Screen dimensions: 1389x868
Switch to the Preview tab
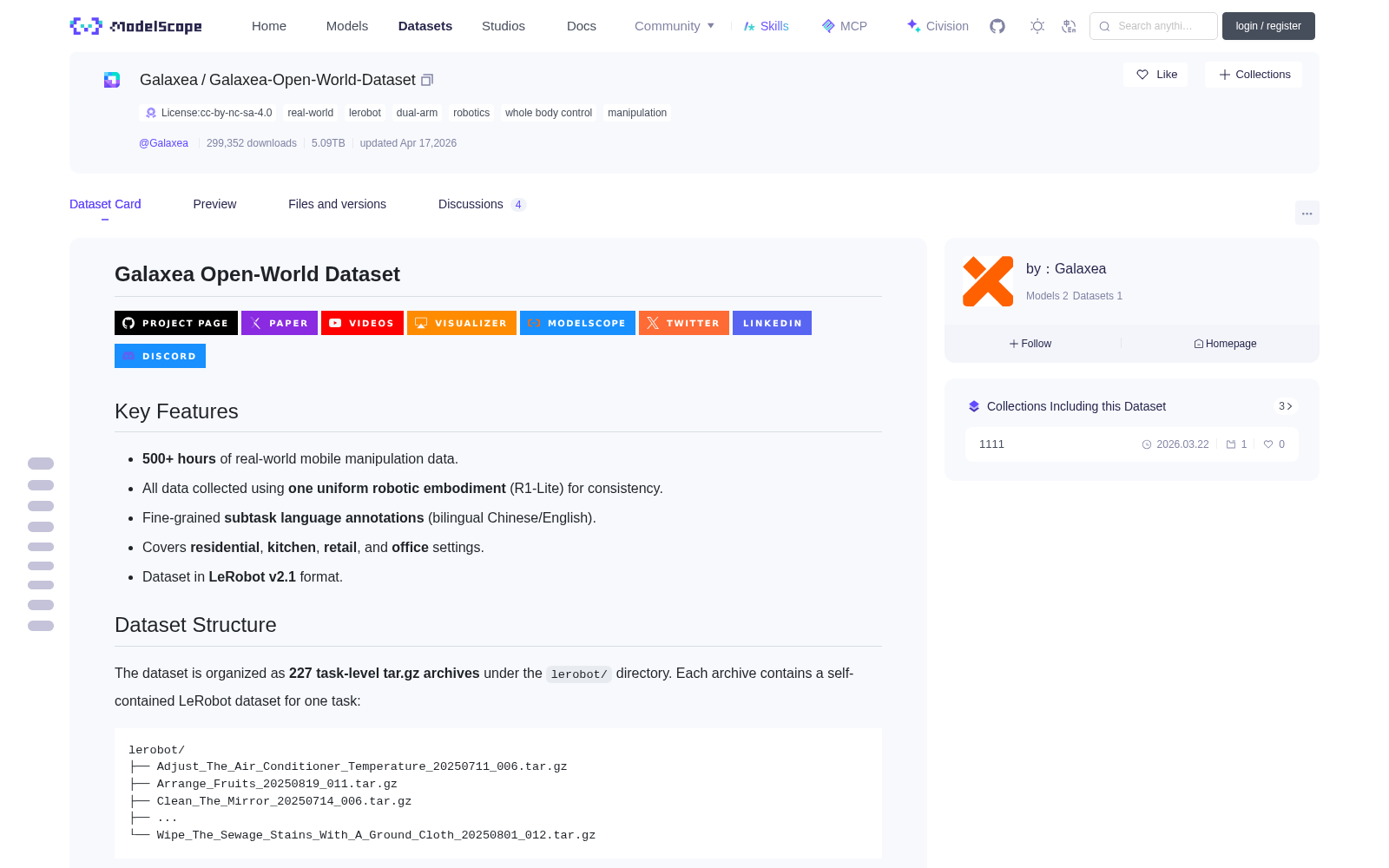(214, 204)
